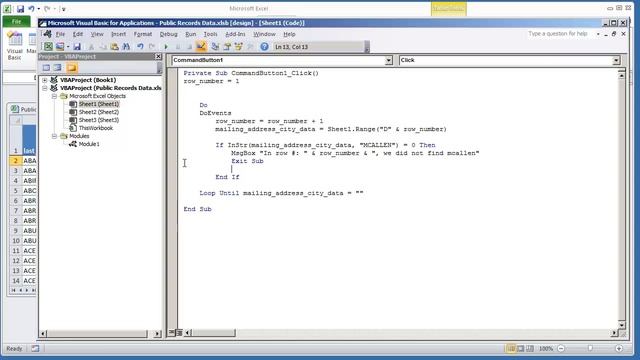Open the Add-Ins menu

(236, 34)
